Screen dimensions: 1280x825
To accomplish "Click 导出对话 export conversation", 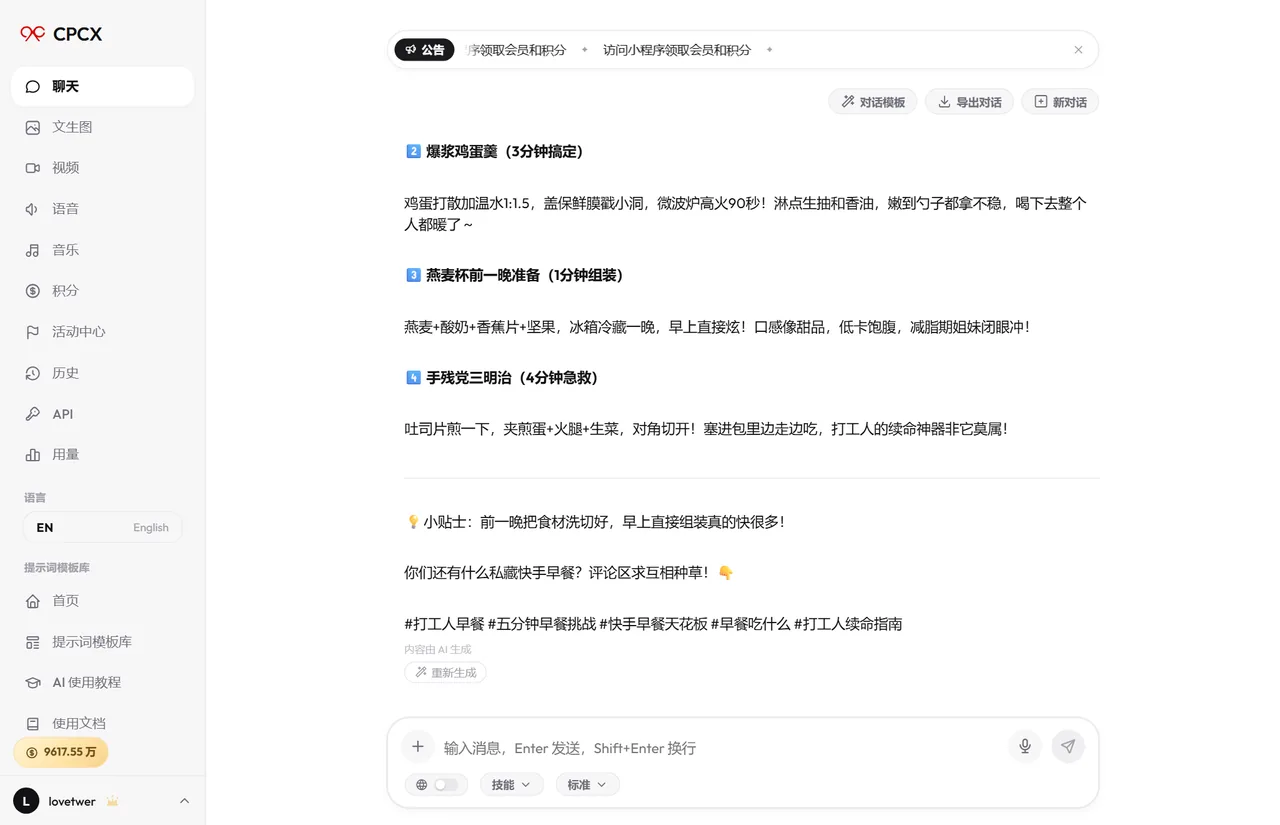I will coord(969,102).
